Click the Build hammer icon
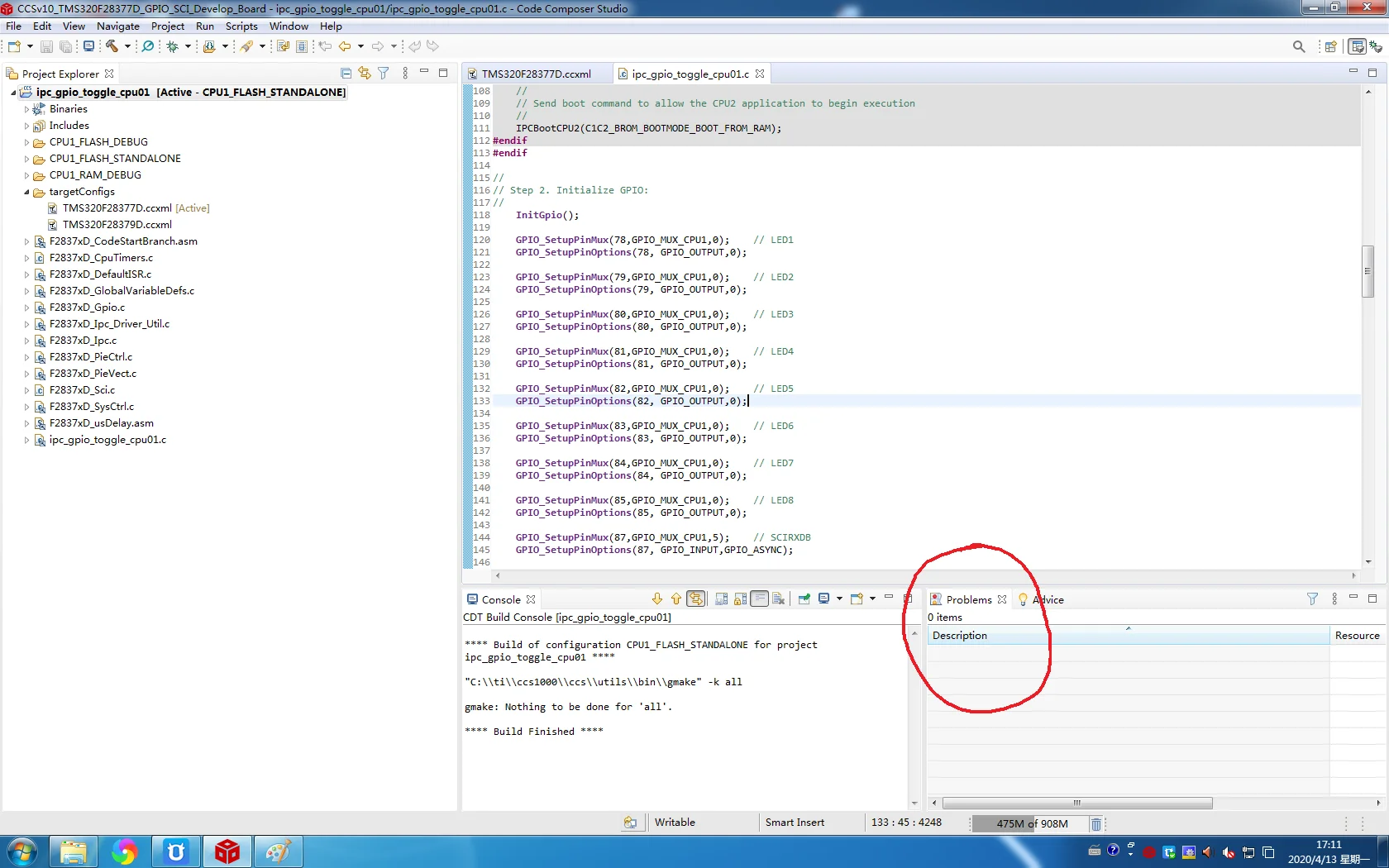 pos(112,46)
